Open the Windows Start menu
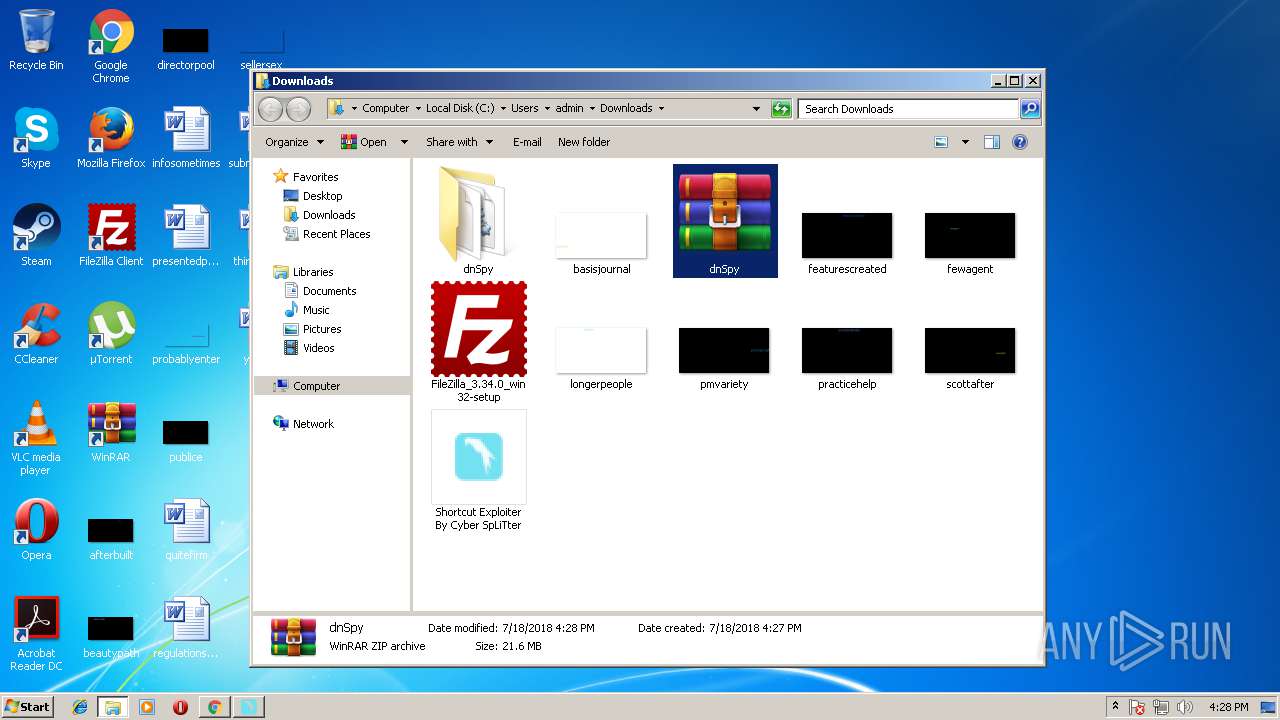Screen dimensions: 1280x720 tap(27, 706)
